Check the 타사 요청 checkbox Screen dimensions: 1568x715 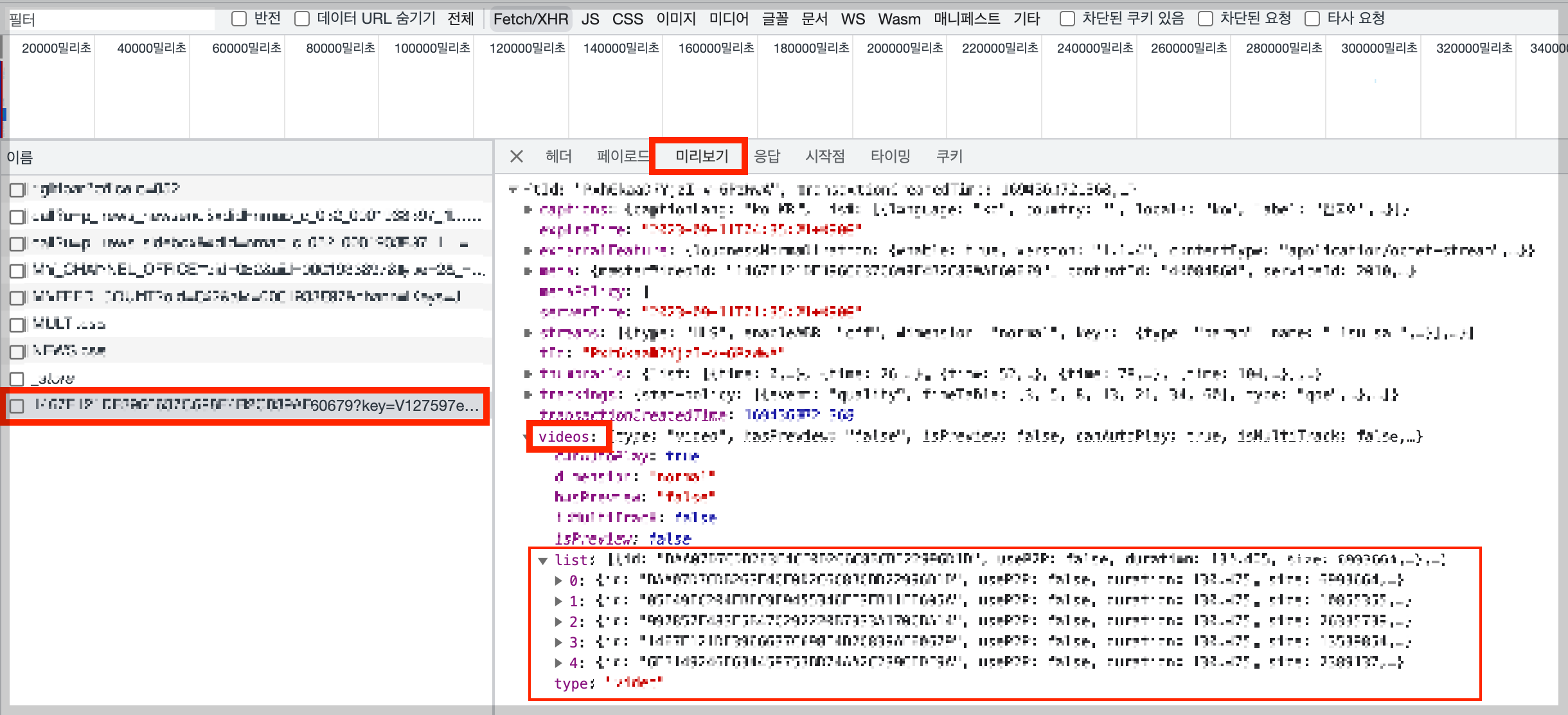tap(1312, 19)
